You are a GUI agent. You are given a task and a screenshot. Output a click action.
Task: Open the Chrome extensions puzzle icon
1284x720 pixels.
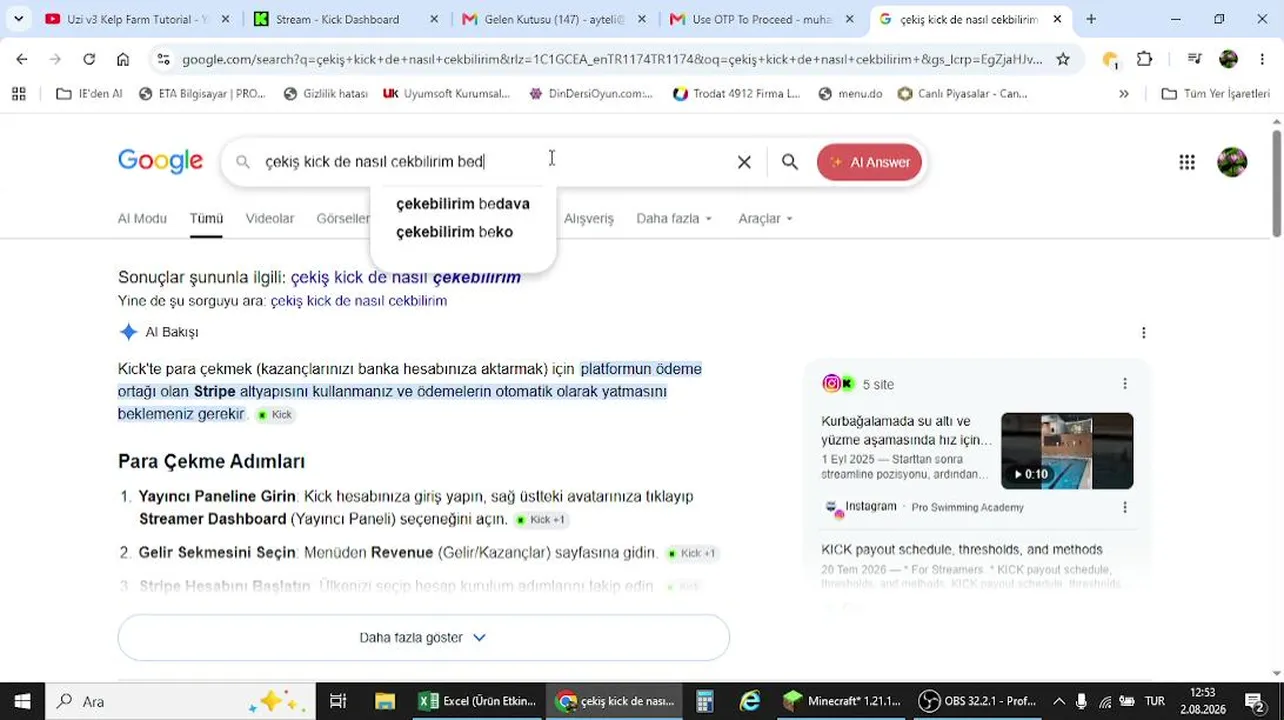point(1145,59)
